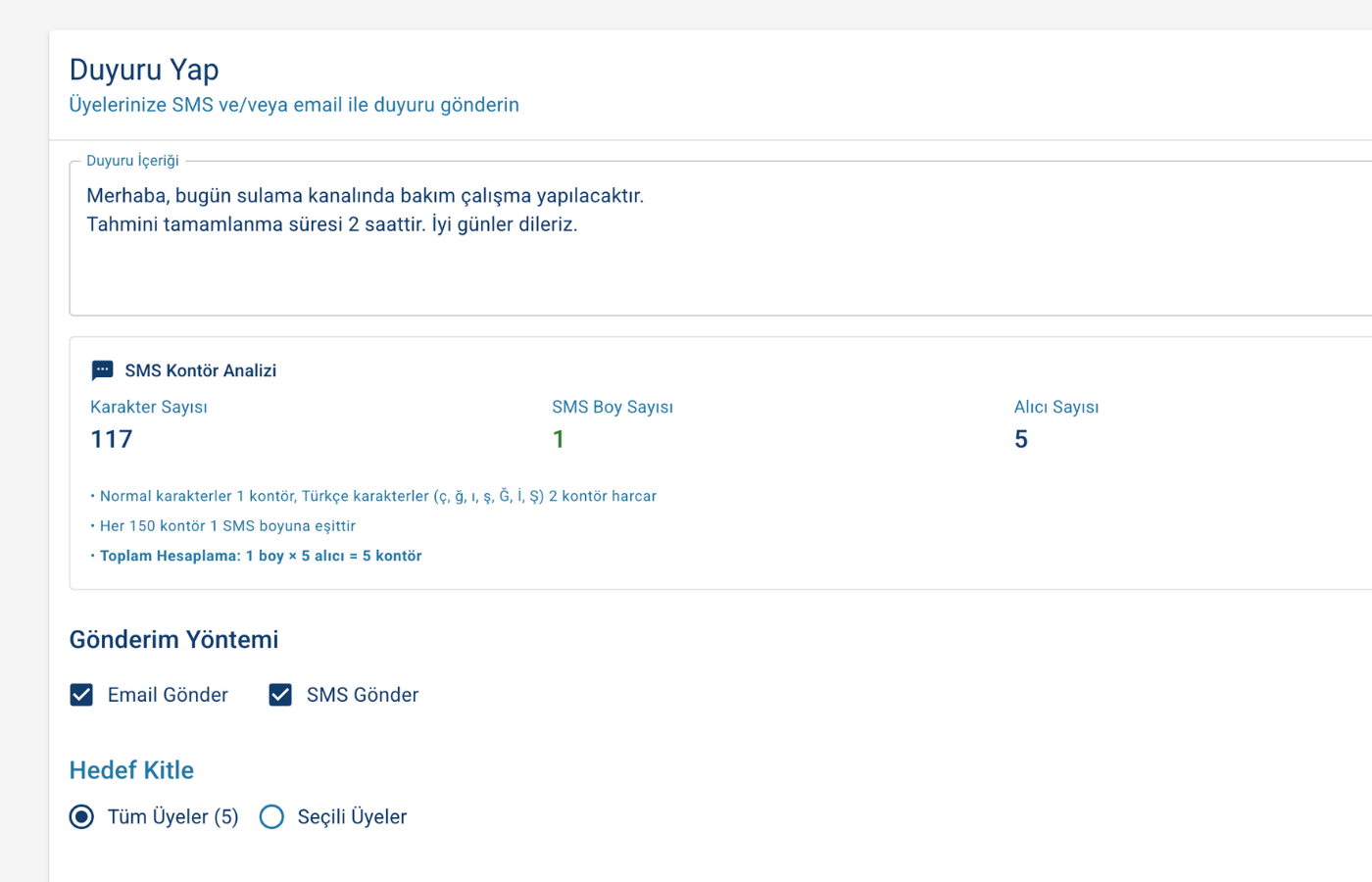Uncheck the Email Gönder checkbox
Viewport: 1372px width, 882px height.
click(x=81, y=695)
